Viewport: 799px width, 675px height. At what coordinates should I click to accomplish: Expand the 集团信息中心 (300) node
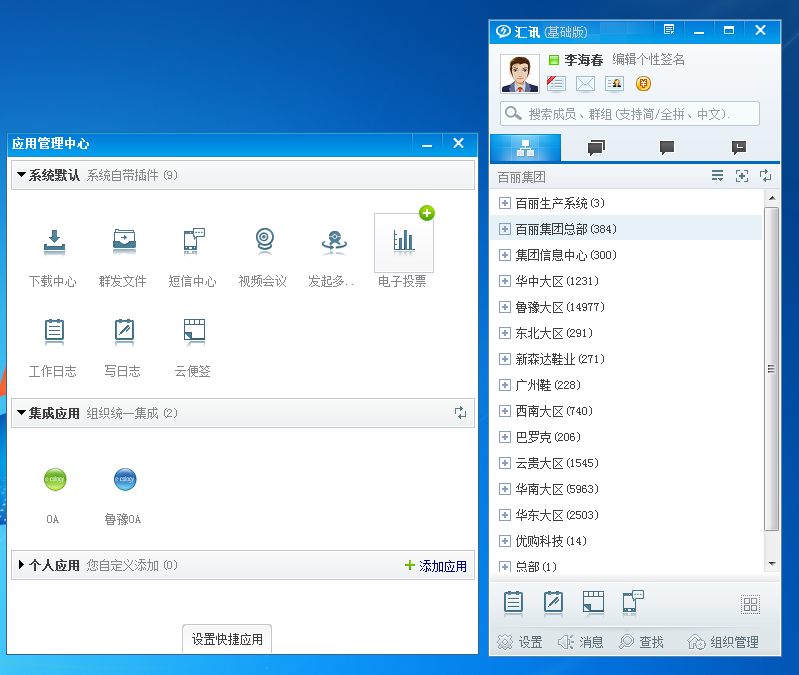click(x=504, y=255)
